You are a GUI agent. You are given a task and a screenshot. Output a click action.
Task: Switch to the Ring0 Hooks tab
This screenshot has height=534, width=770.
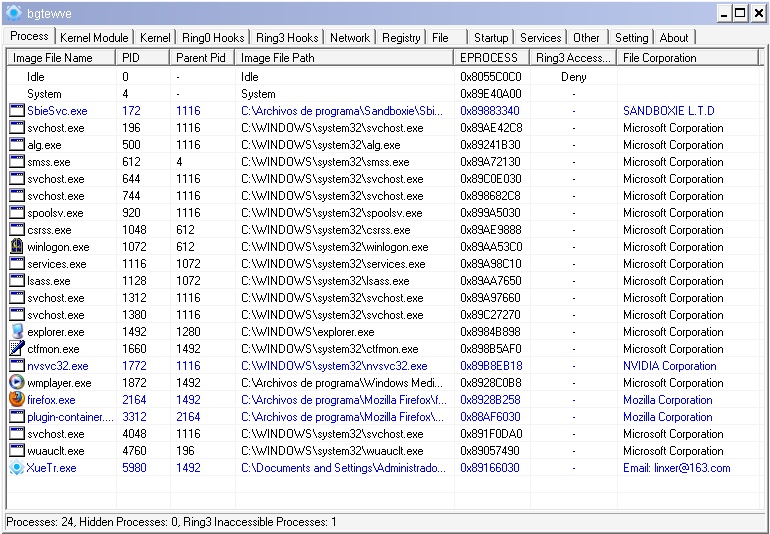213,38
